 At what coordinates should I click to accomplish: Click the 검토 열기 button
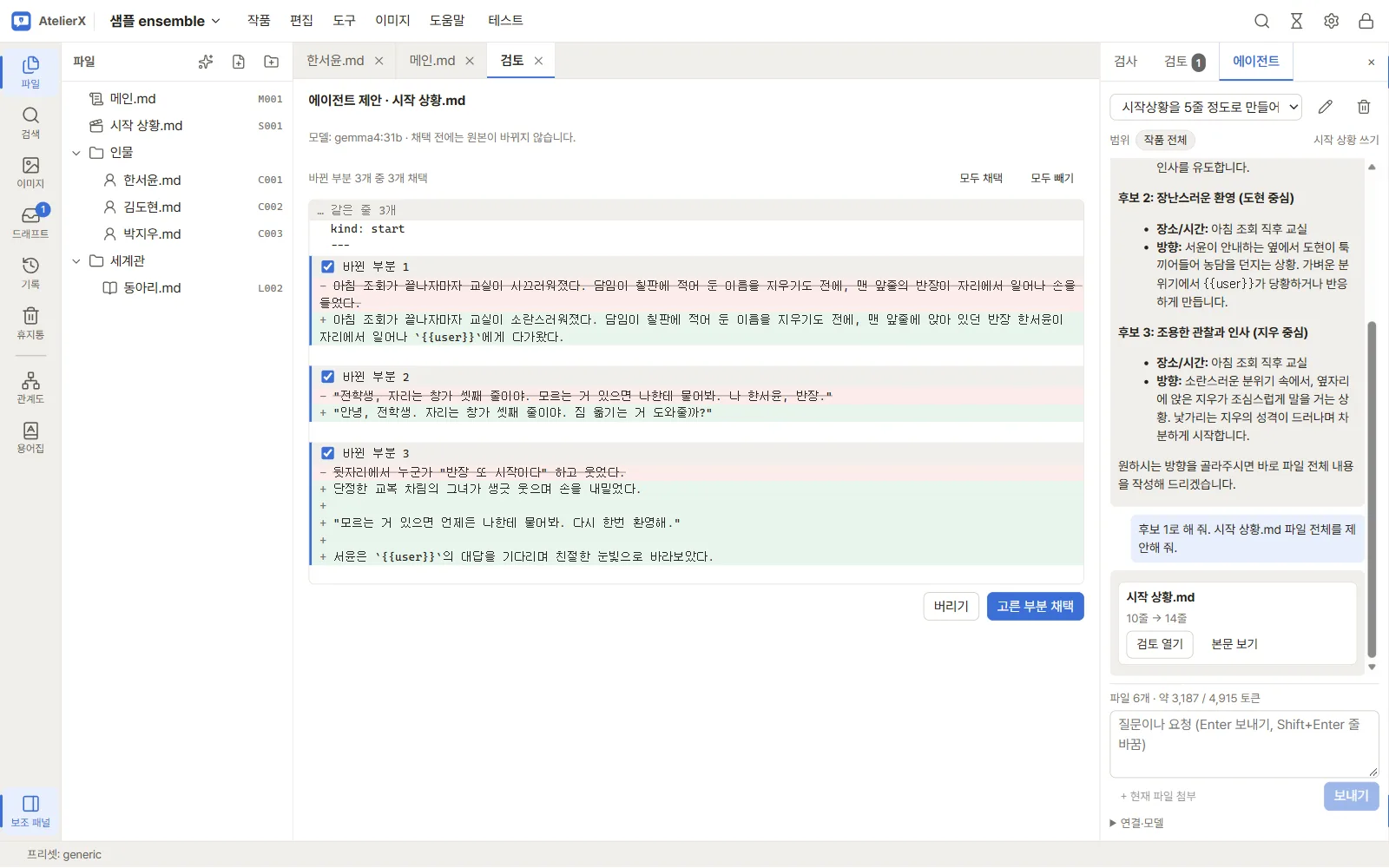pos(1160,644)
